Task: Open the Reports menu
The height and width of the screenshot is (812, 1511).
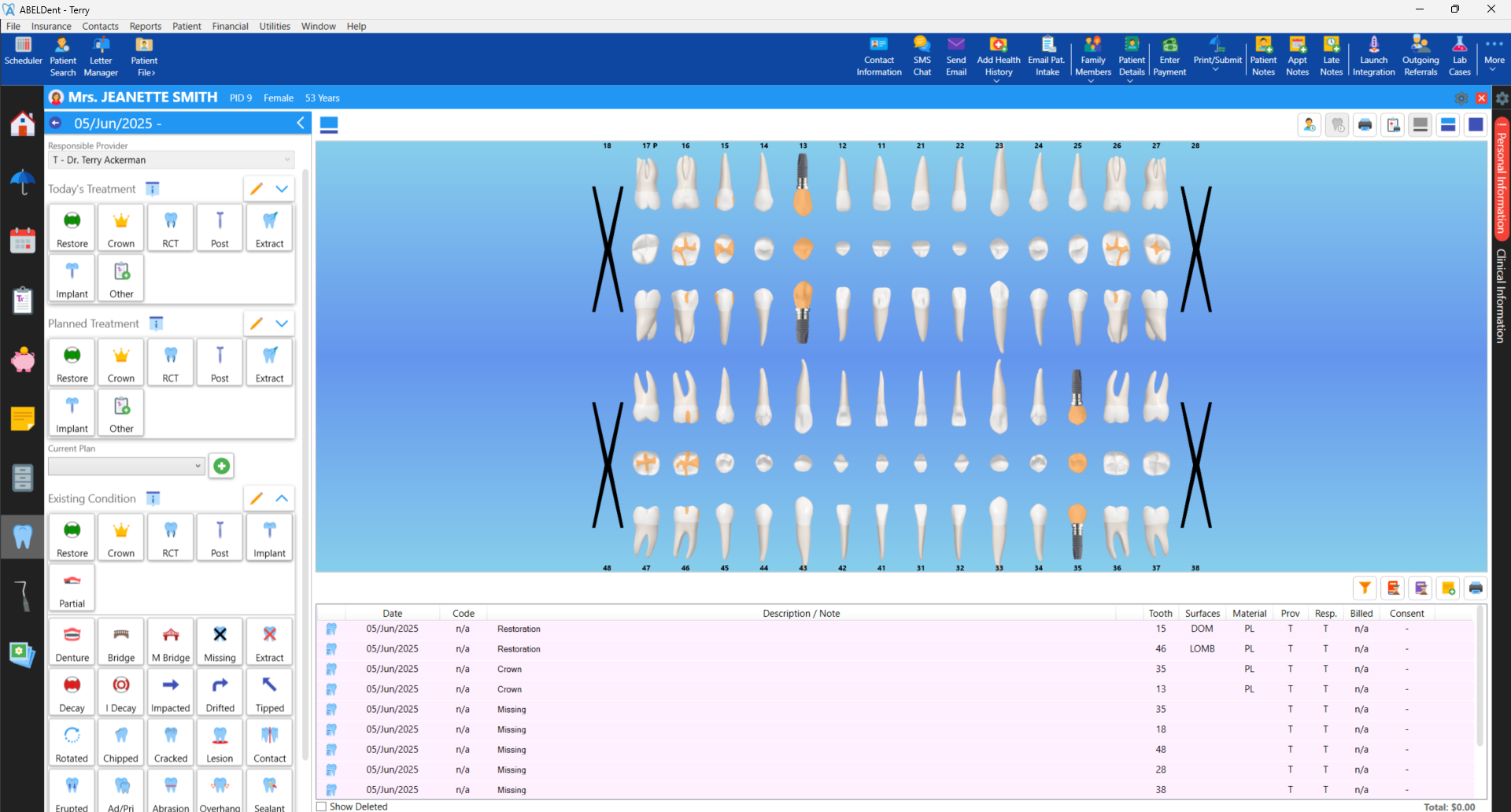Action: click(146, 26)
